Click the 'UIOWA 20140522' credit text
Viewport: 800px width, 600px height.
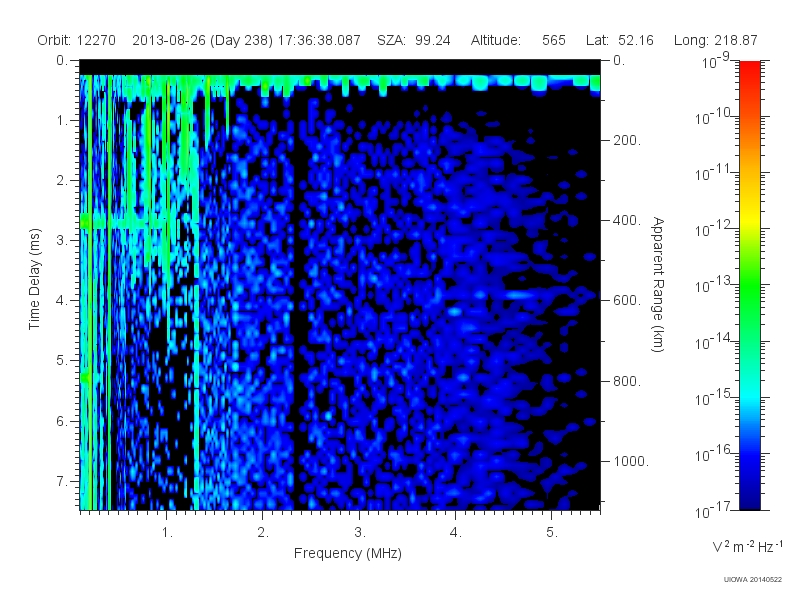tap(753, 580)
